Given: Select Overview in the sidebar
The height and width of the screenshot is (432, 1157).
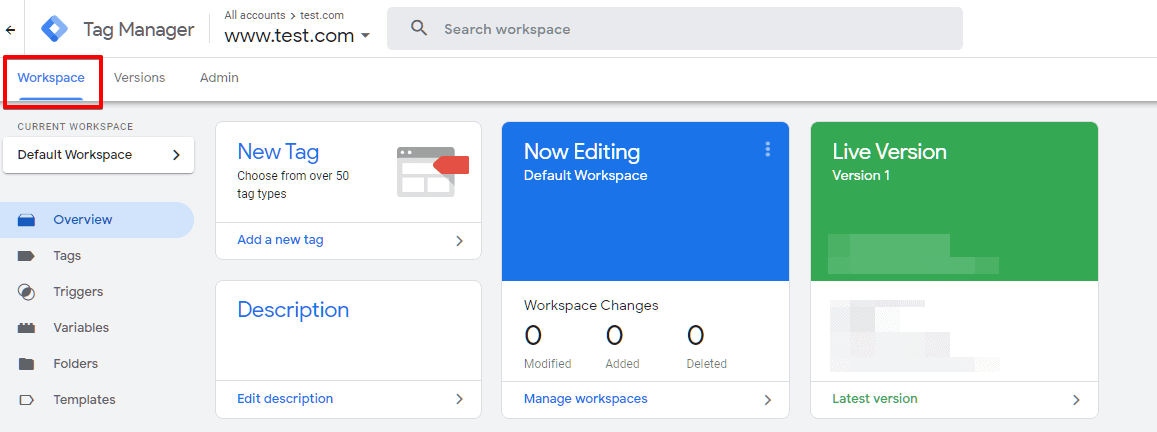Looking at the screenshot, I should 97,220.
